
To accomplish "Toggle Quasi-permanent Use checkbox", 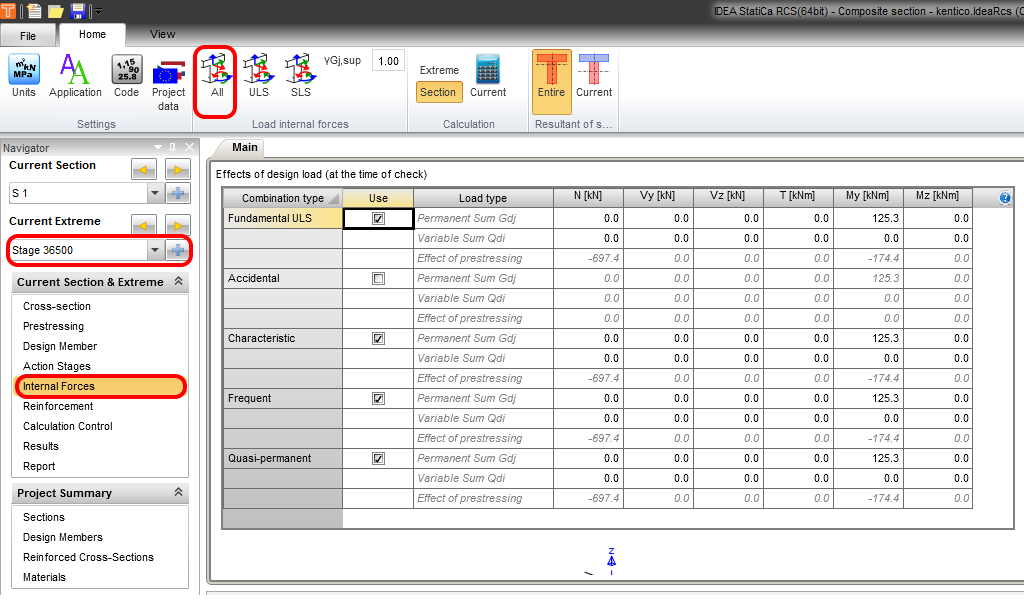I will [x=378, y=458].
